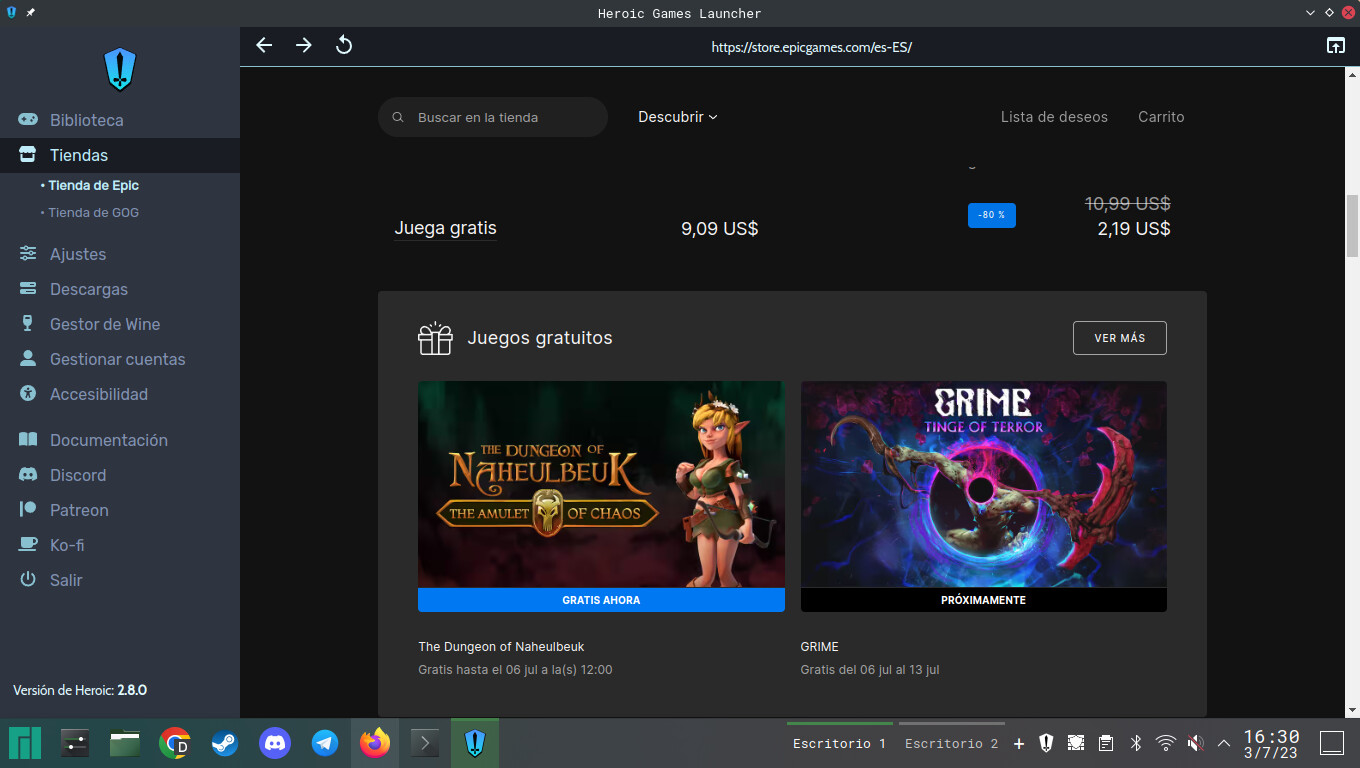Reload the Epic store page

(344, 45)
